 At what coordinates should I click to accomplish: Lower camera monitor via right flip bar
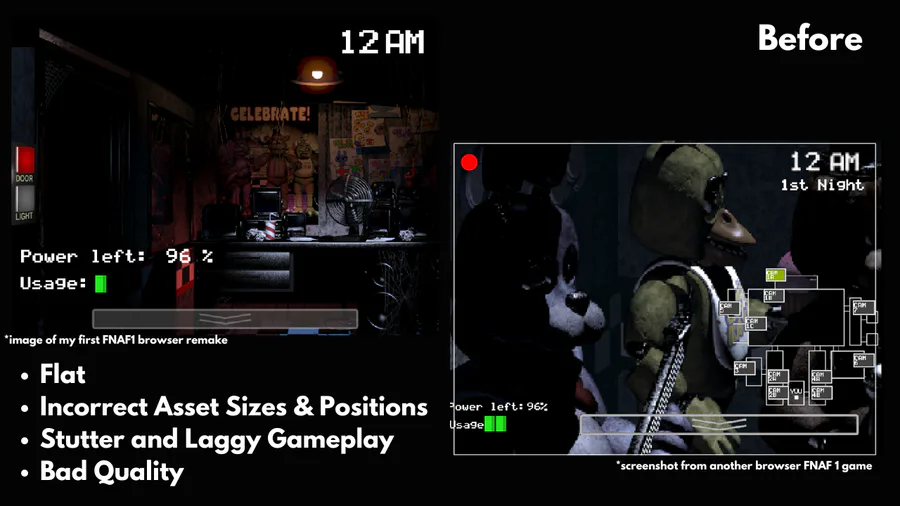coord(719,425)
